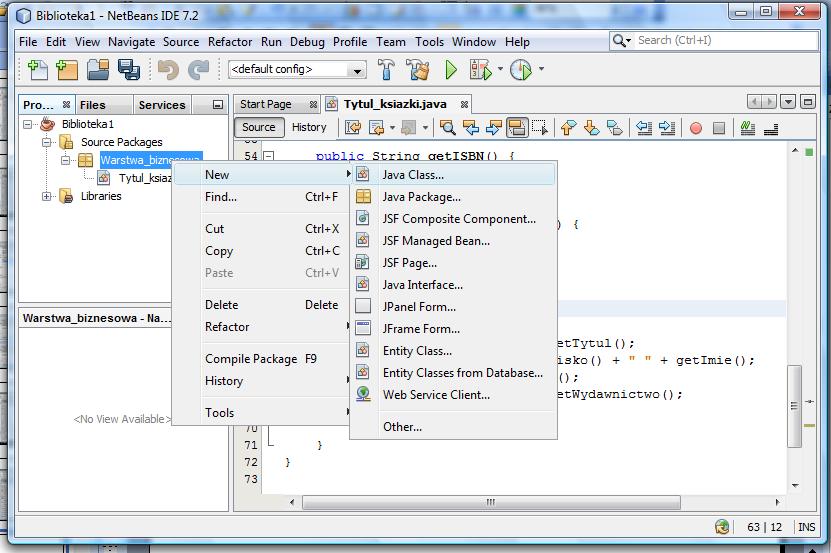Click the Next Bookmark icon

[591, 128]
